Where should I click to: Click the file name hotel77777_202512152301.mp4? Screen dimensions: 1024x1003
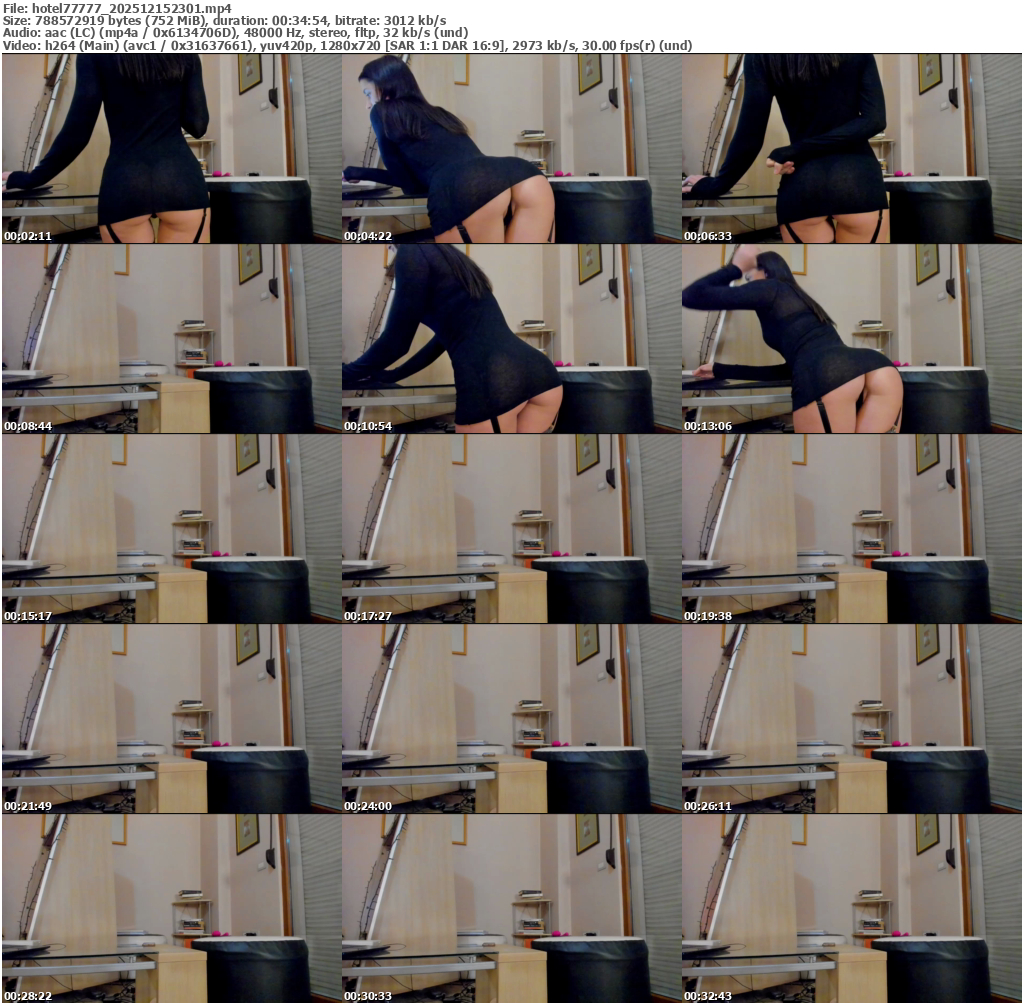131,8
